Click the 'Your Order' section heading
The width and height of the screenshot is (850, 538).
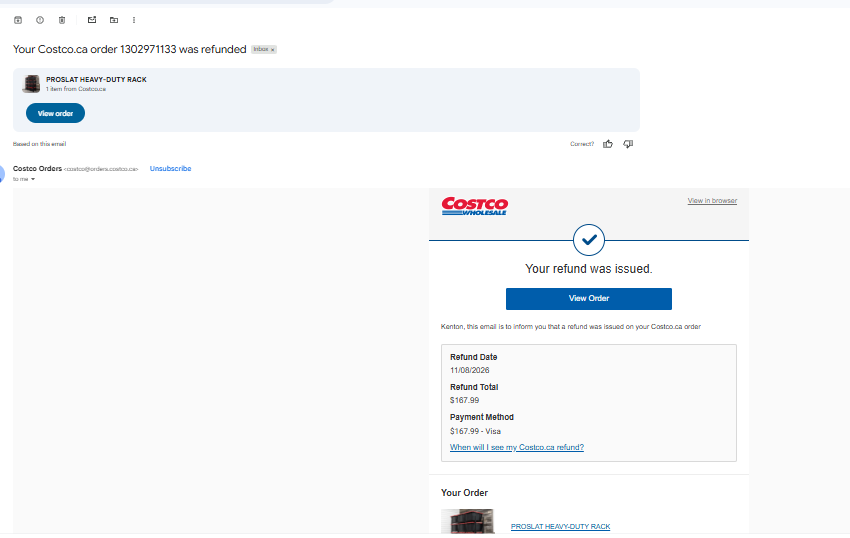pyautogui.click(x=465, y=493)
